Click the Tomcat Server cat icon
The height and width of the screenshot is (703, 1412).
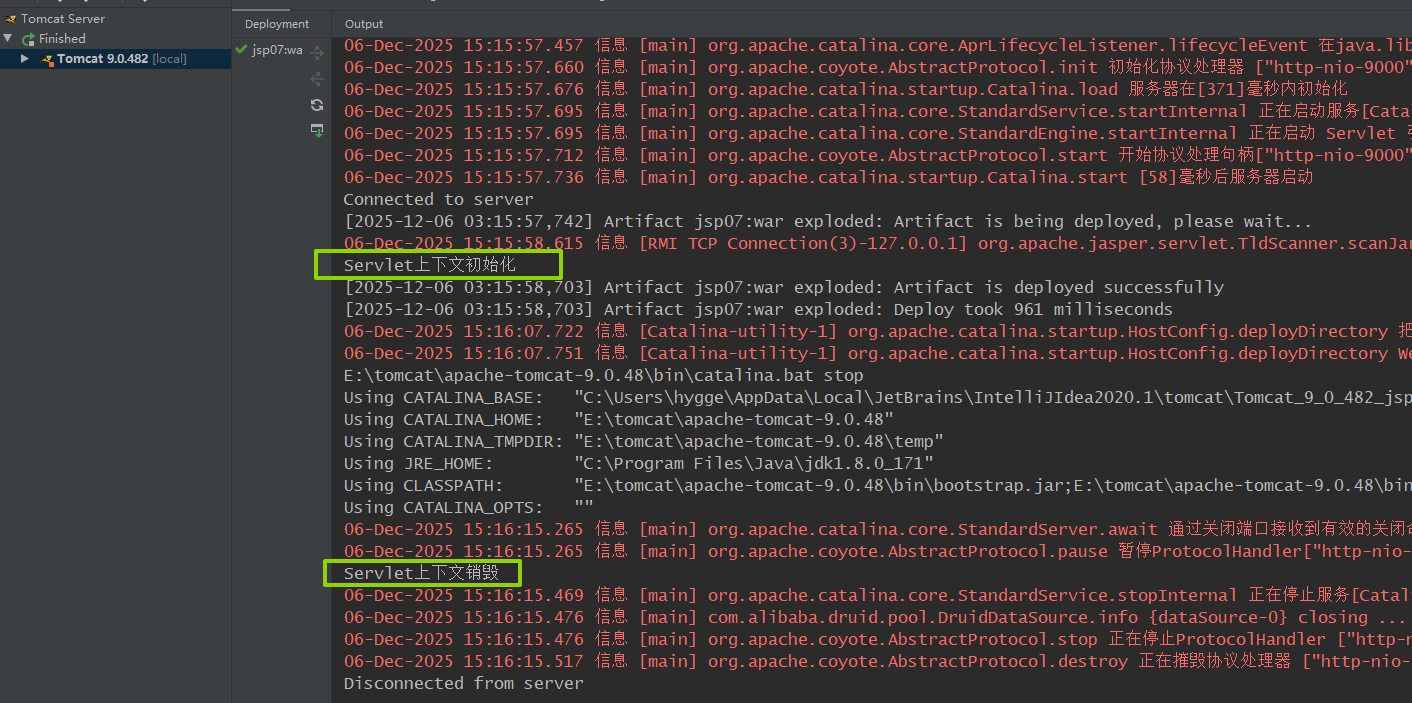[11, 19]
